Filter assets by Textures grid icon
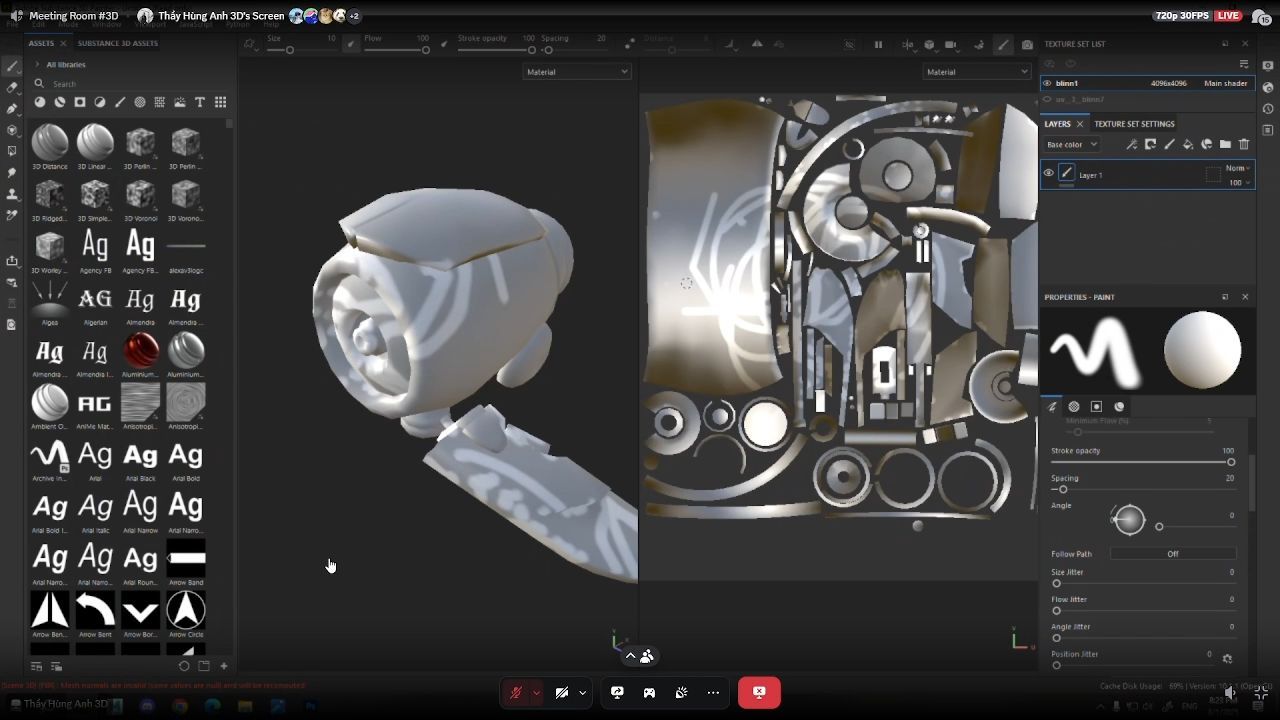 tap(160, 102)
